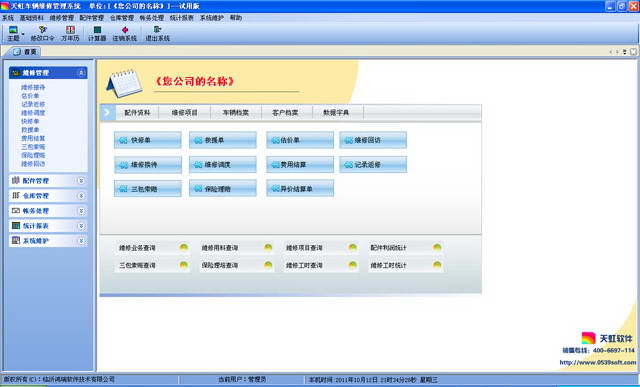Open 维修调度 link in left sidebar
The image size is (640, 387).
pos(33,113)
